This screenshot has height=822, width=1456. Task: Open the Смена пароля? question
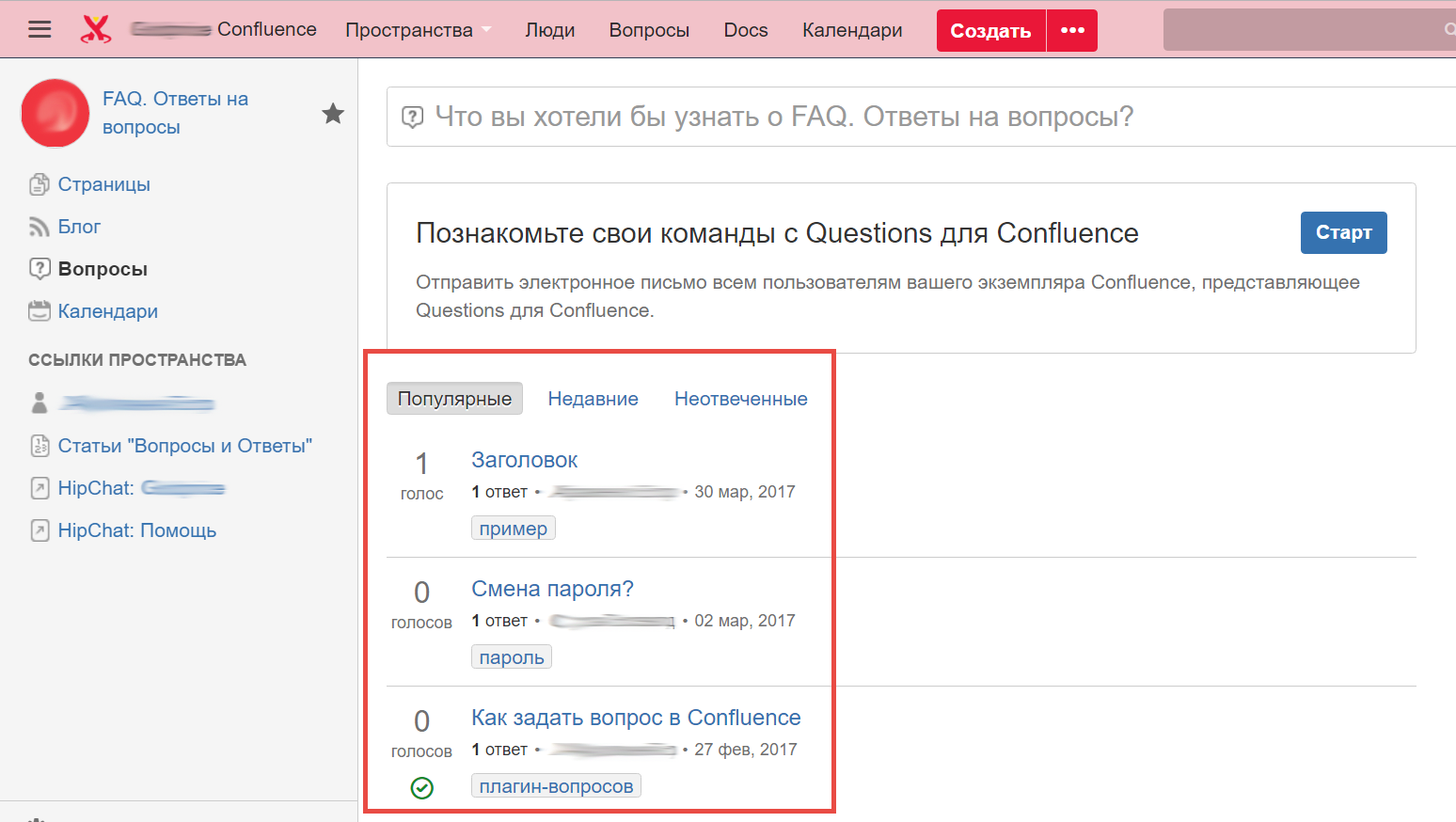tap(552, 589)
